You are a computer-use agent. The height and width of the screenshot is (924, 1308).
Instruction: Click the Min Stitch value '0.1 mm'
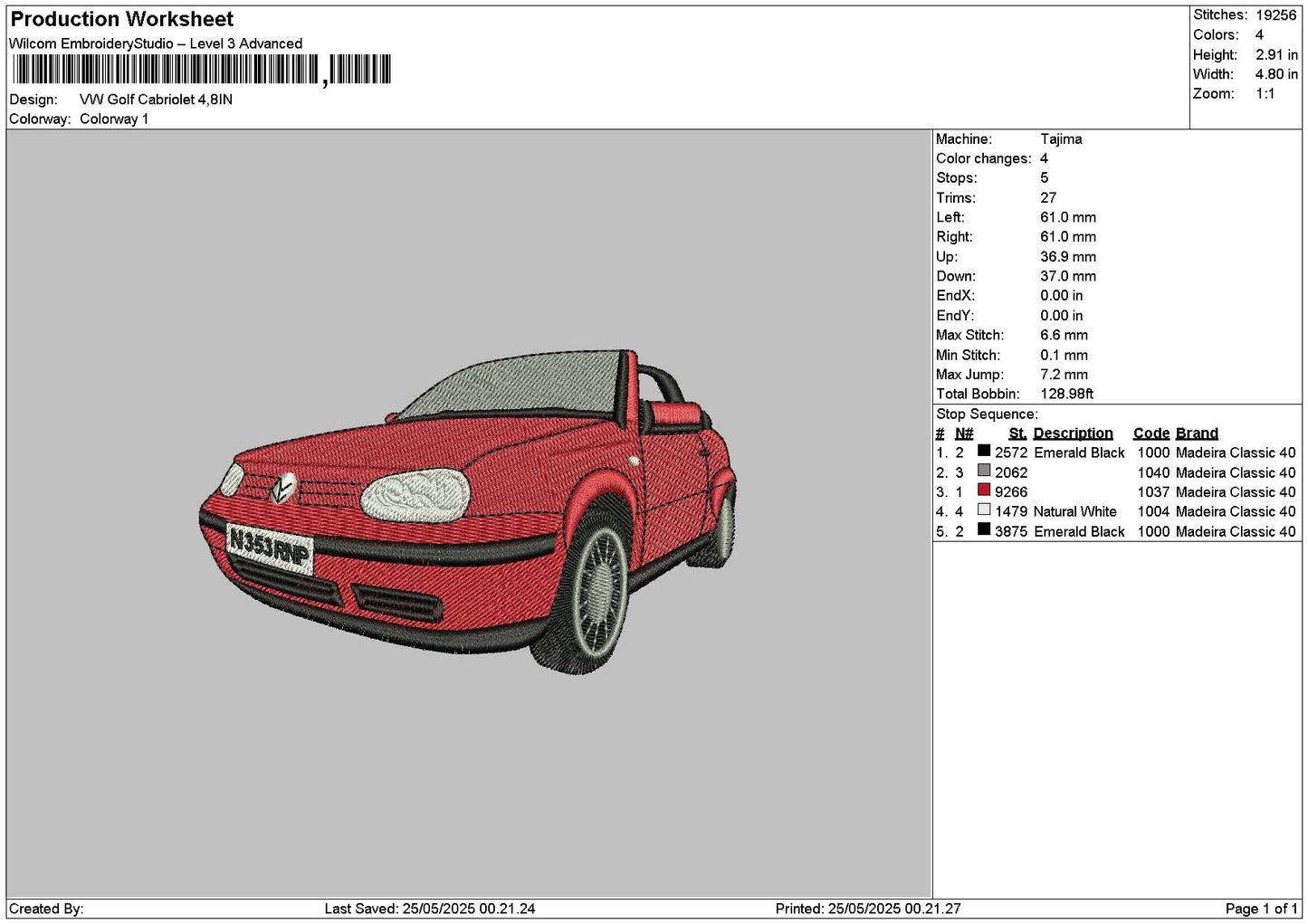click(1064, 356)
